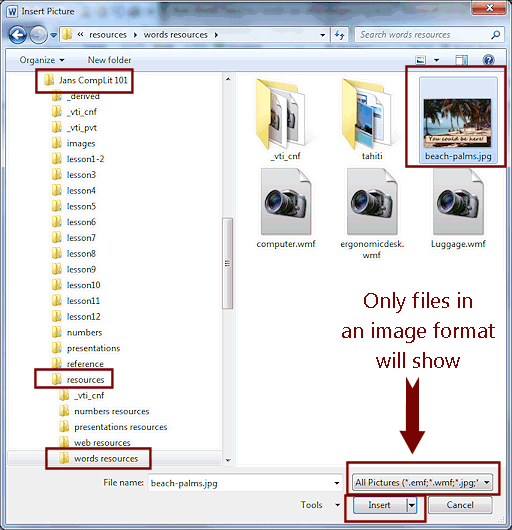512x530 pixels.
Task: Select the reference folder in the tree
Action: (x=78, y=364)
